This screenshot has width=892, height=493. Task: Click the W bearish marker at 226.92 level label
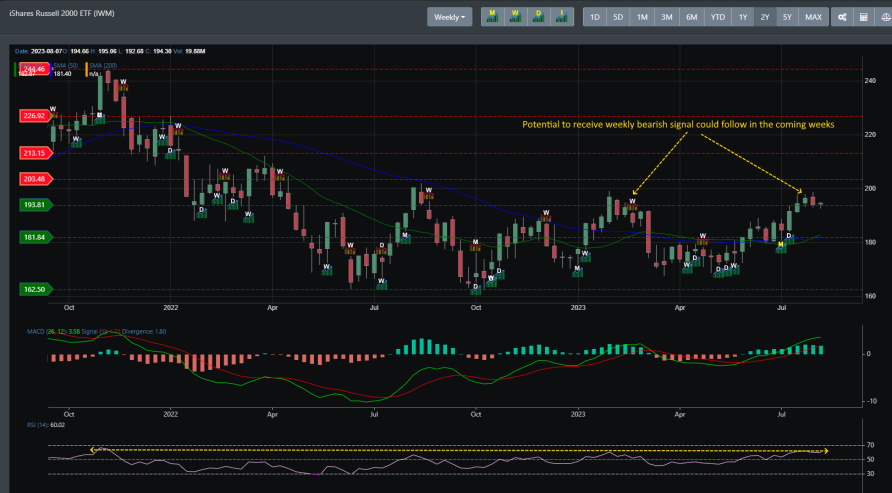53,112
